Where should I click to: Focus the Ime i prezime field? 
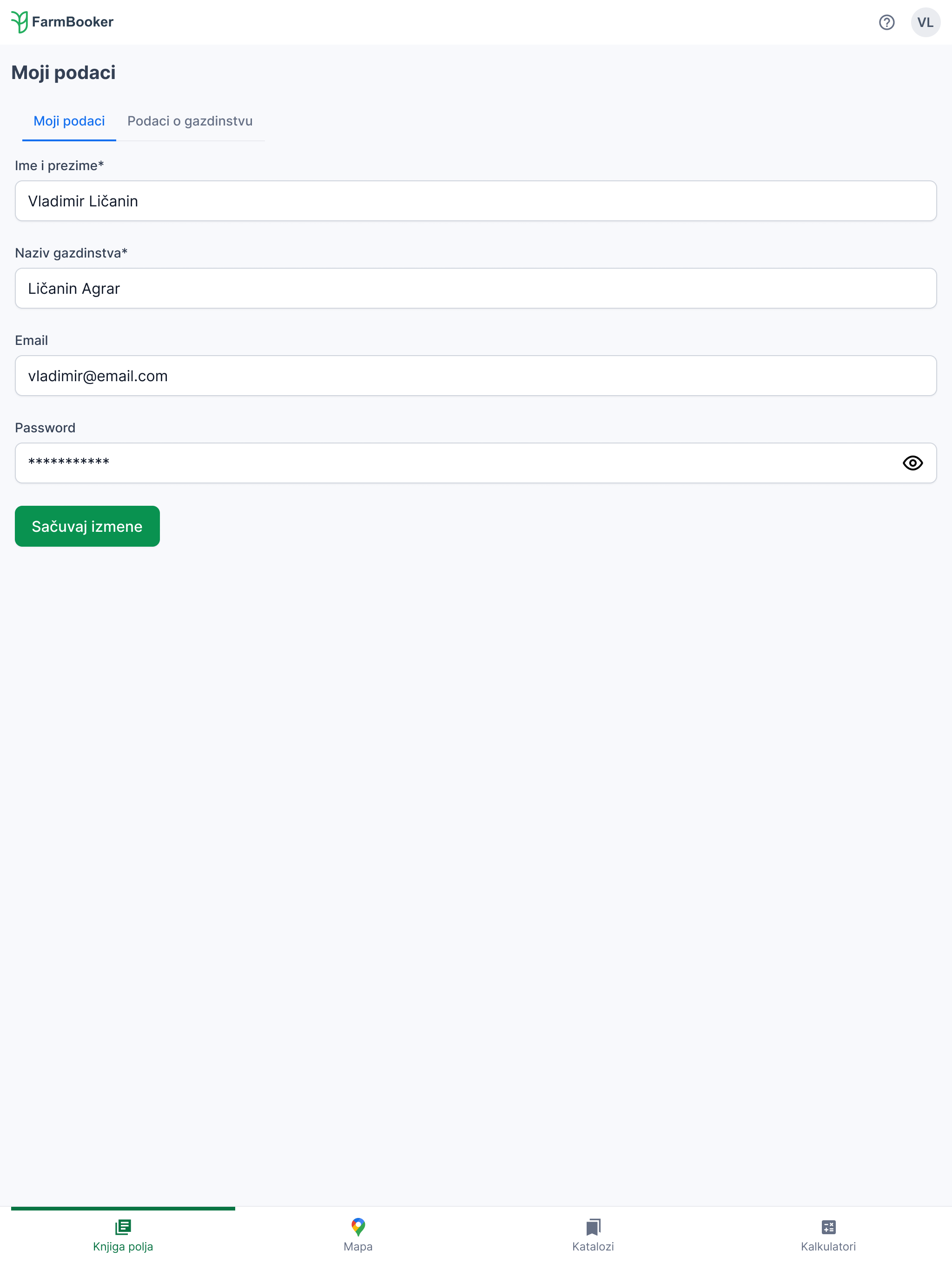(476, 201)
